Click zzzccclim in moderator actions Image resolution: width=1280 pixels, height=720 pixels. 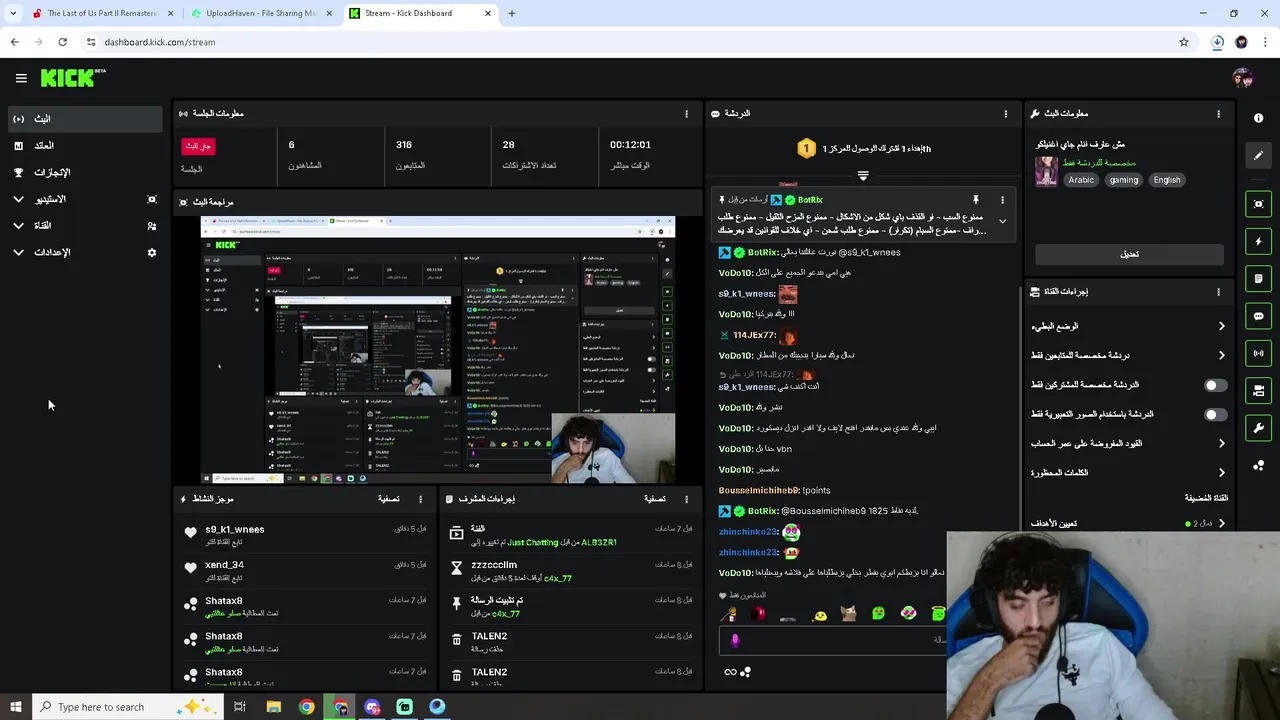click(494, 565)
